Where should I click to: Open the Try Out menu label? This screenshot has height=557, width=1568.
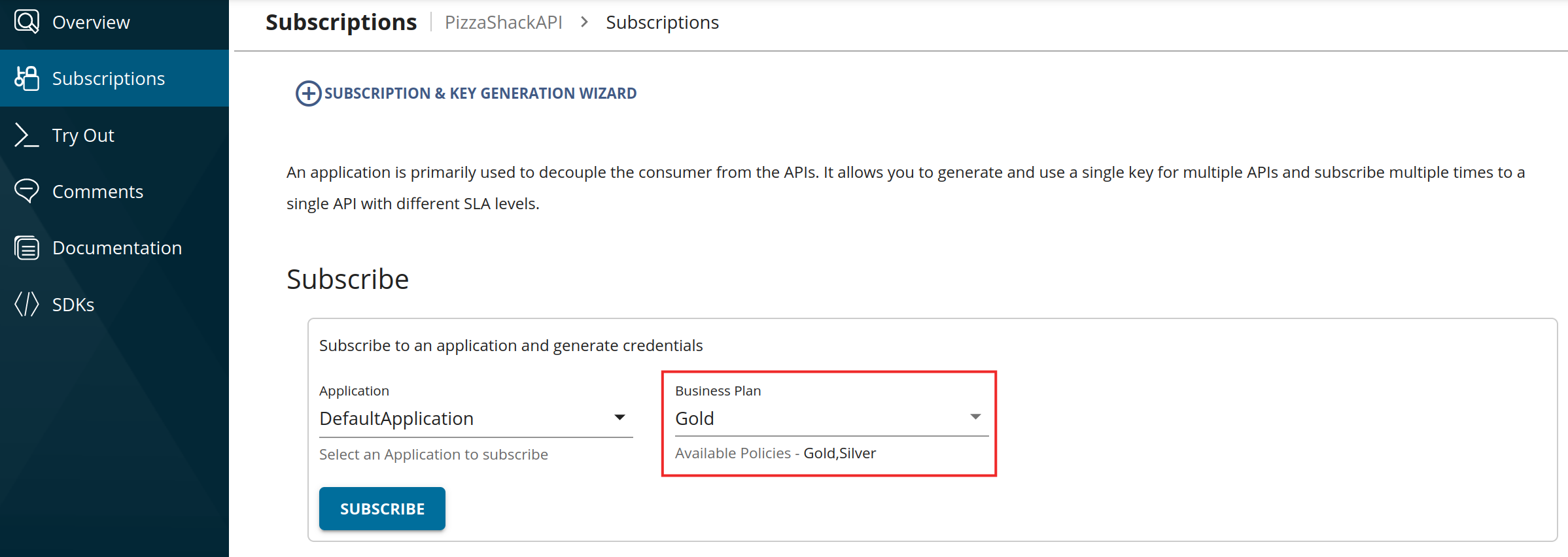tap(83, 135)
